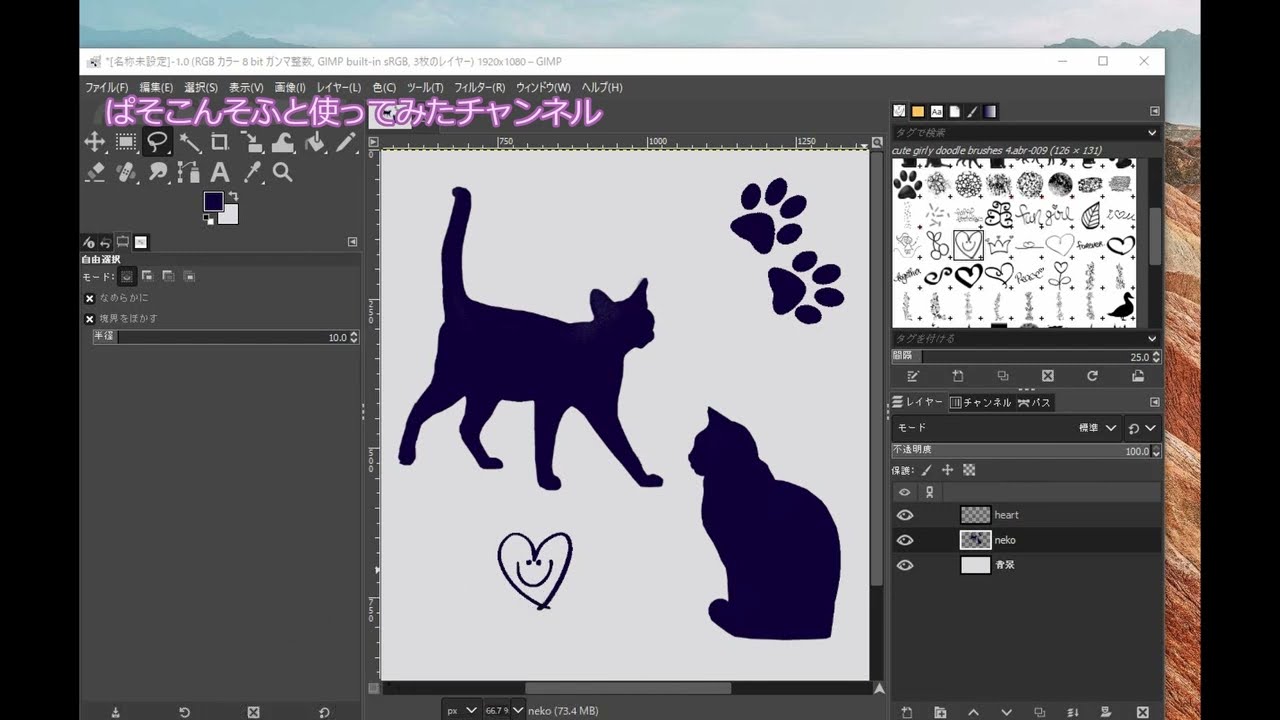1280x720 pixels.
Task: Delete the selected layer
Action: click(1143, 712)
